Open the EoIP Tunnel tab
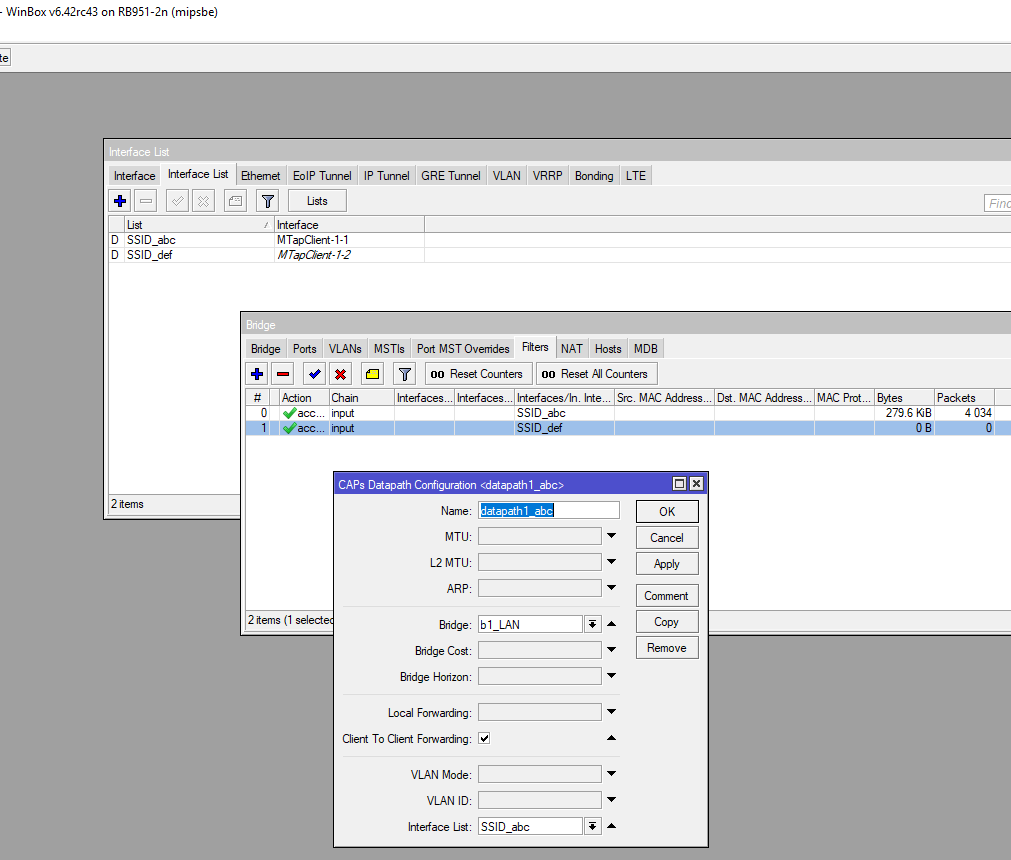The height and width of the screenshot is (860, 1011). point(322,176)
